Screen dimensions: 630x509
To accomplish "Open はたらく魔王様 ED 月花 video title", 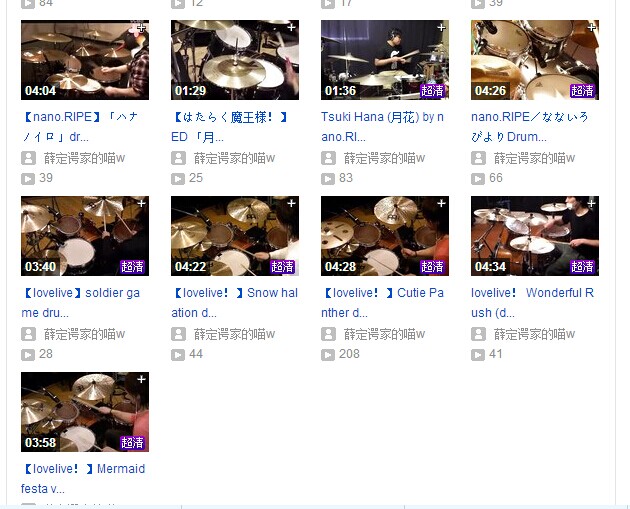I will [x=229, y=127].
